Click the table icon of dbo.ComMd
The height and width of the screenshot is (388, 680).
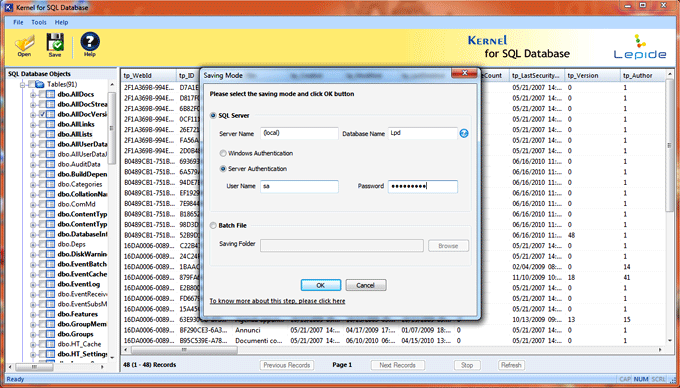click(50, 204)
